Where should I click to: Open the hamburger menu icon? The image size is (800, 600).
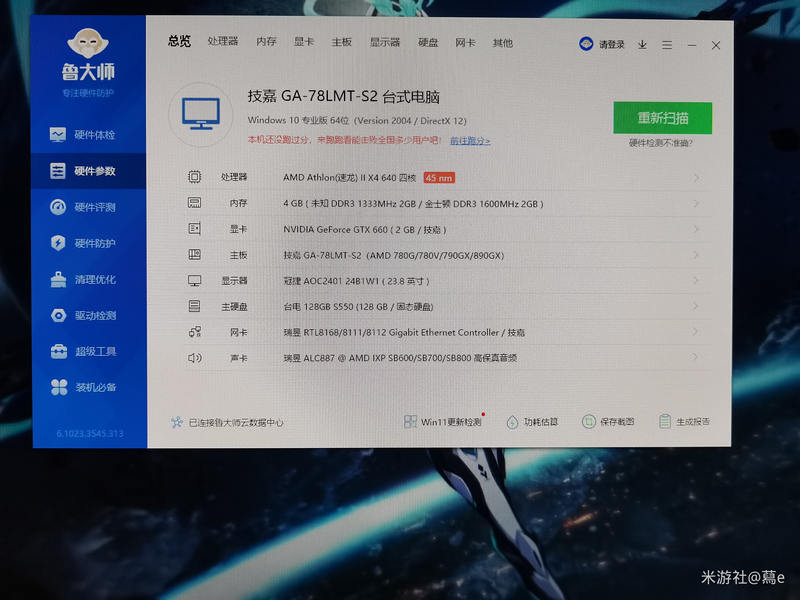point(667,45)
